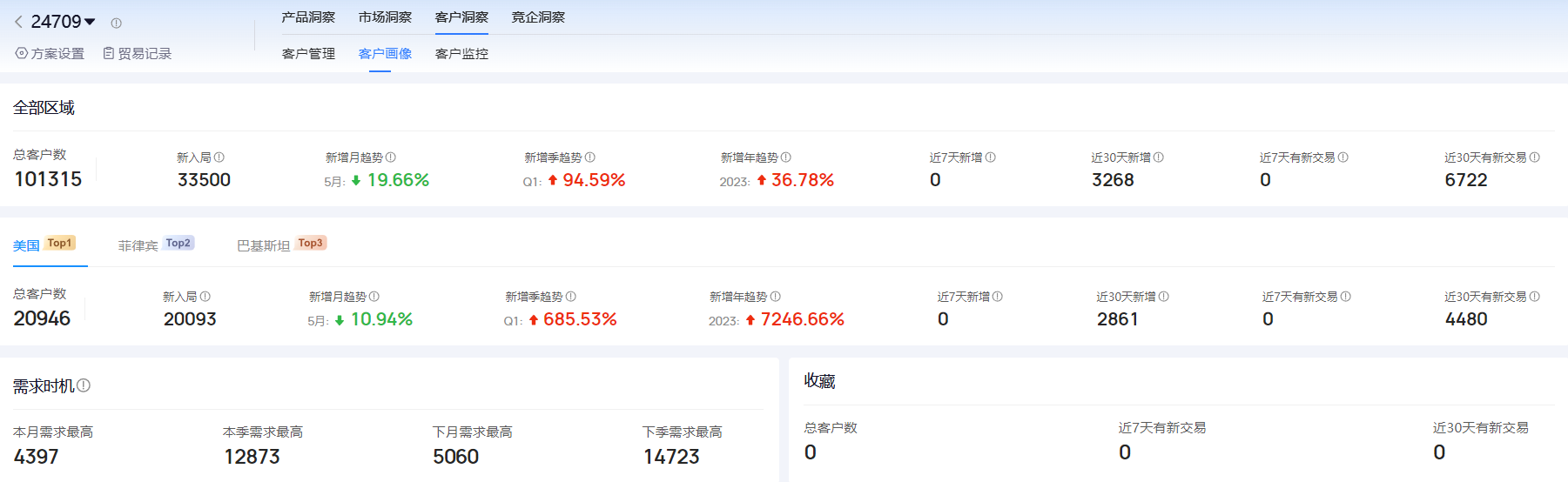Expand the 24709 dropdown caret
The height and width of the screenshot is (482, 1568).
click(x=90, y=22)
